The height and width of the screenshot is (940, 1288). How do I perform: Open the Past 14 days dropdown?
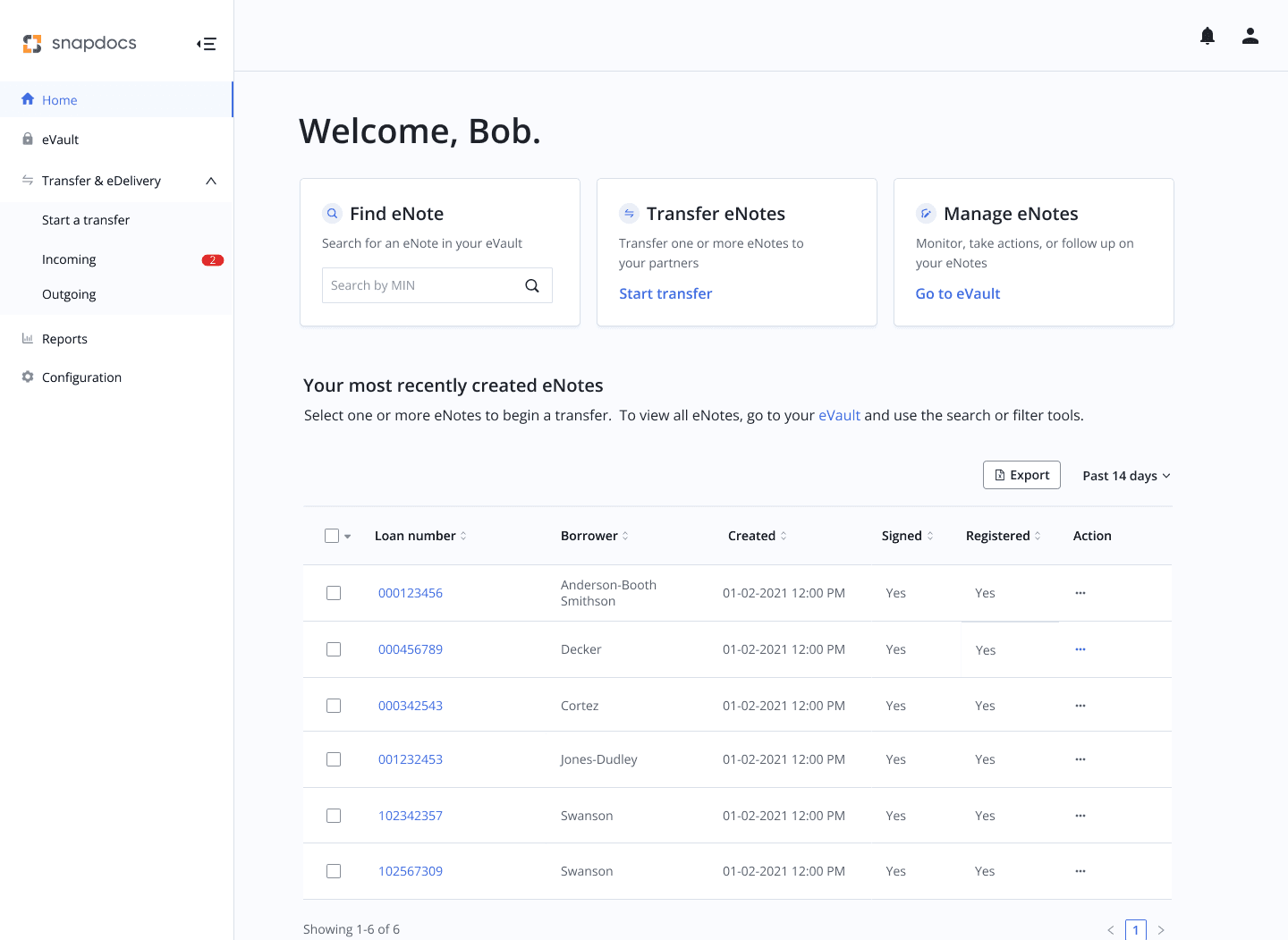point(1126,476)
